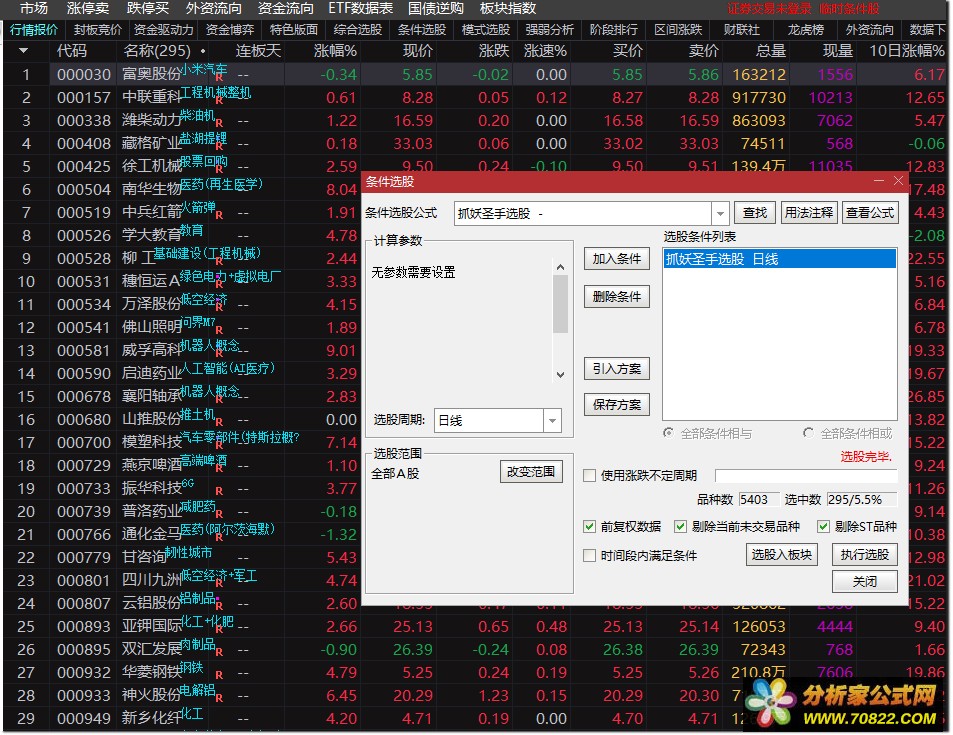
Task: Click the parameter panel scroll up arrow
Action: point(560,267)
